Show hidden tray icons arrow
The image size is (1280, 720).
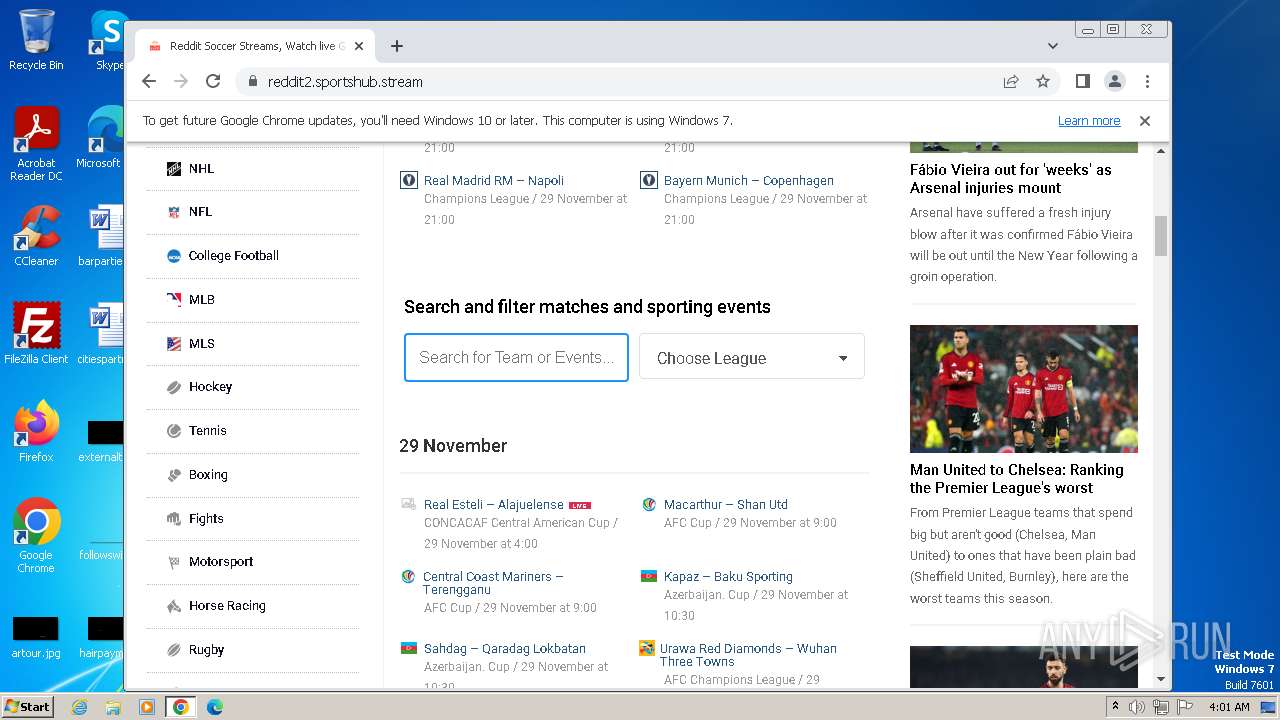(1114, 707)
